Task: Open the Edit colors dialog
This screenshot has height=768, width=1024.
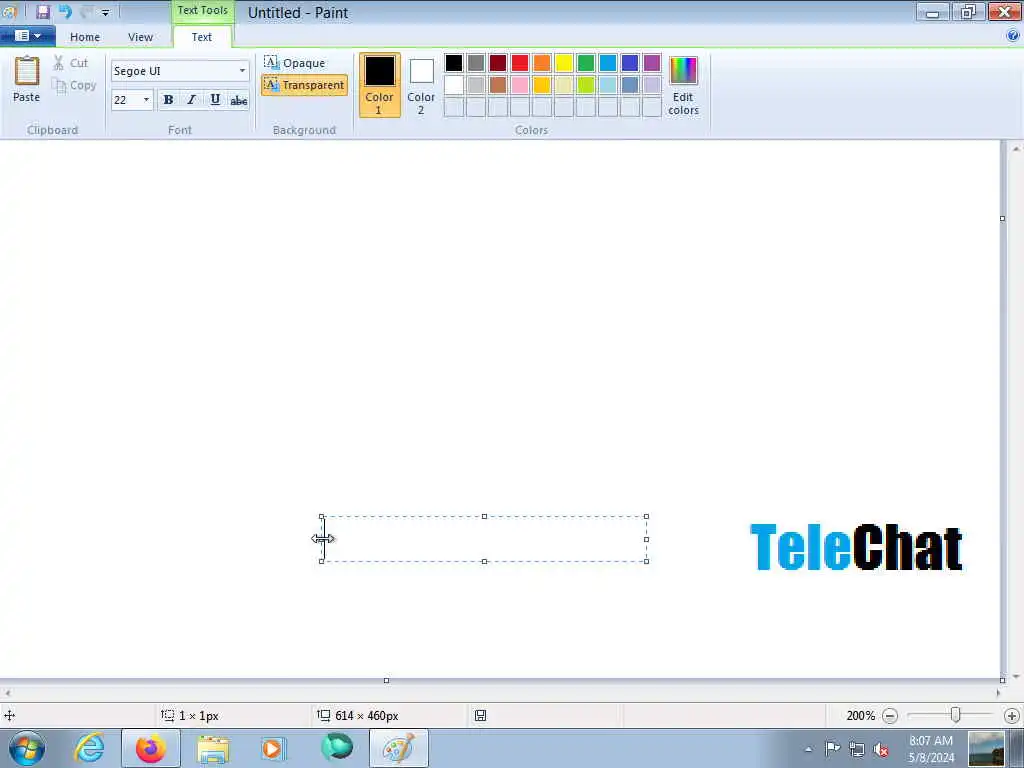Action: tap(683, 85)
